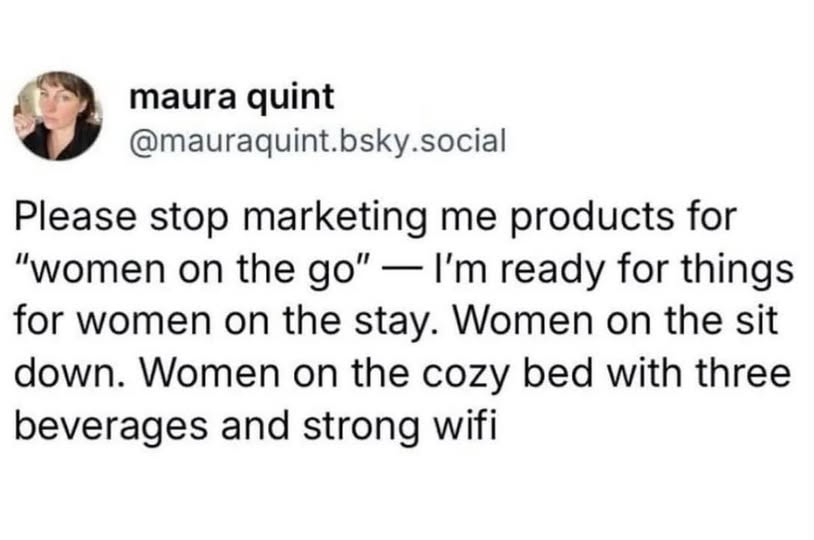Click the quoted phrase "women on the go"

point(184,270)
